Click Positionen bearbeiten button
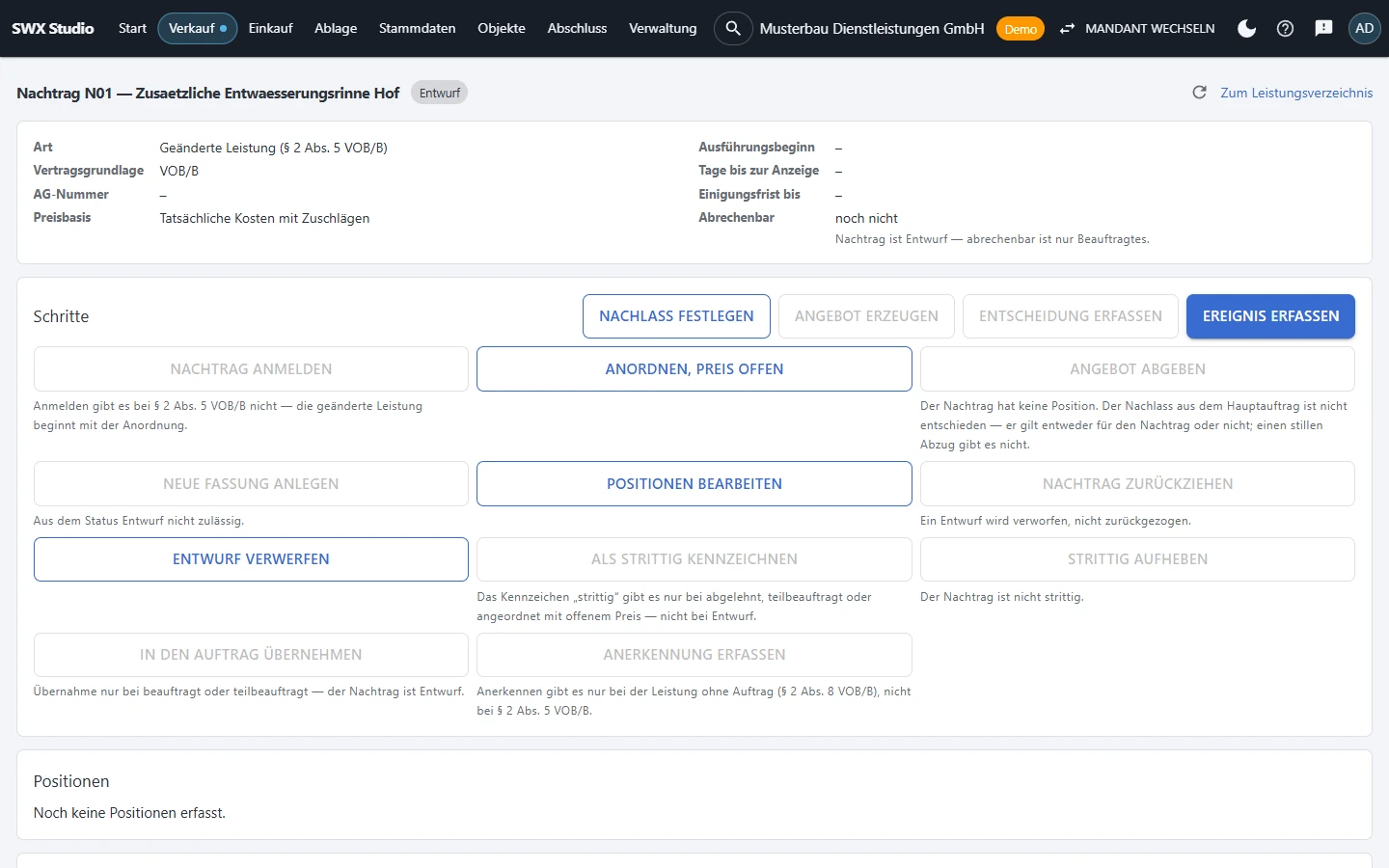Screen dimensions: 1389x868 coord(694,484)
